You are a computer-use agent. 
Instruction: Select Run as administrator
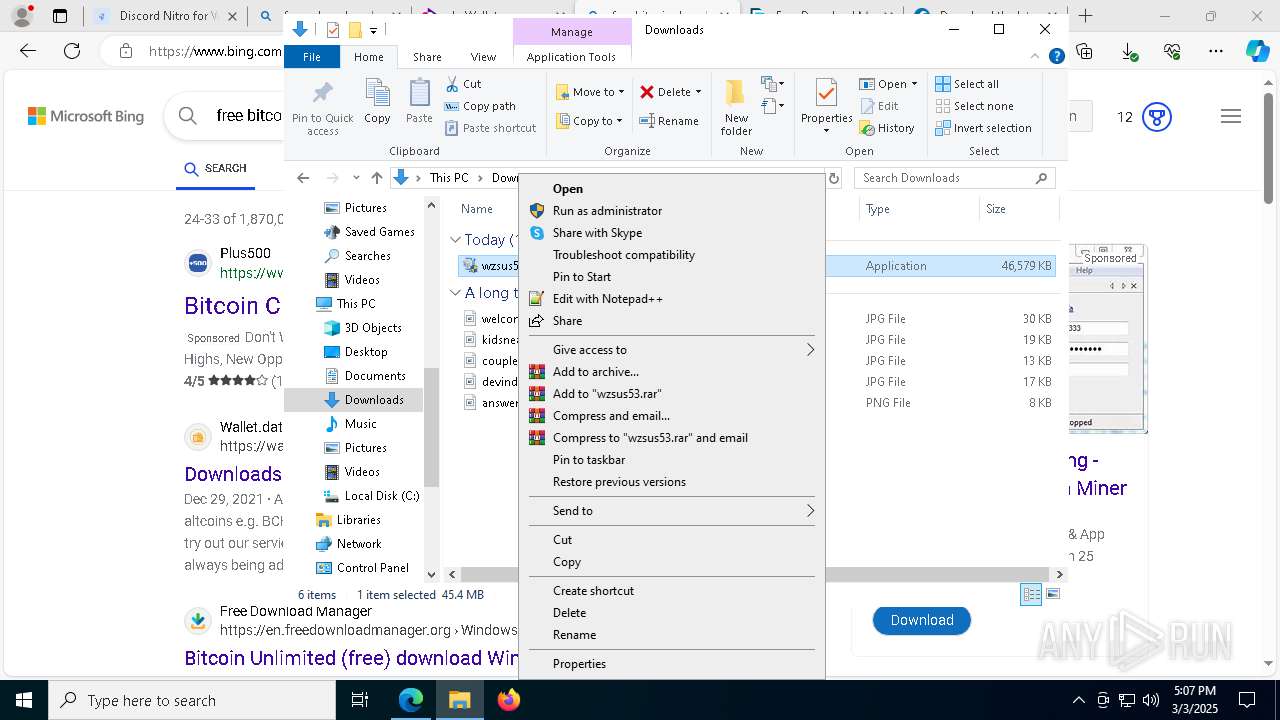(672, 211)
